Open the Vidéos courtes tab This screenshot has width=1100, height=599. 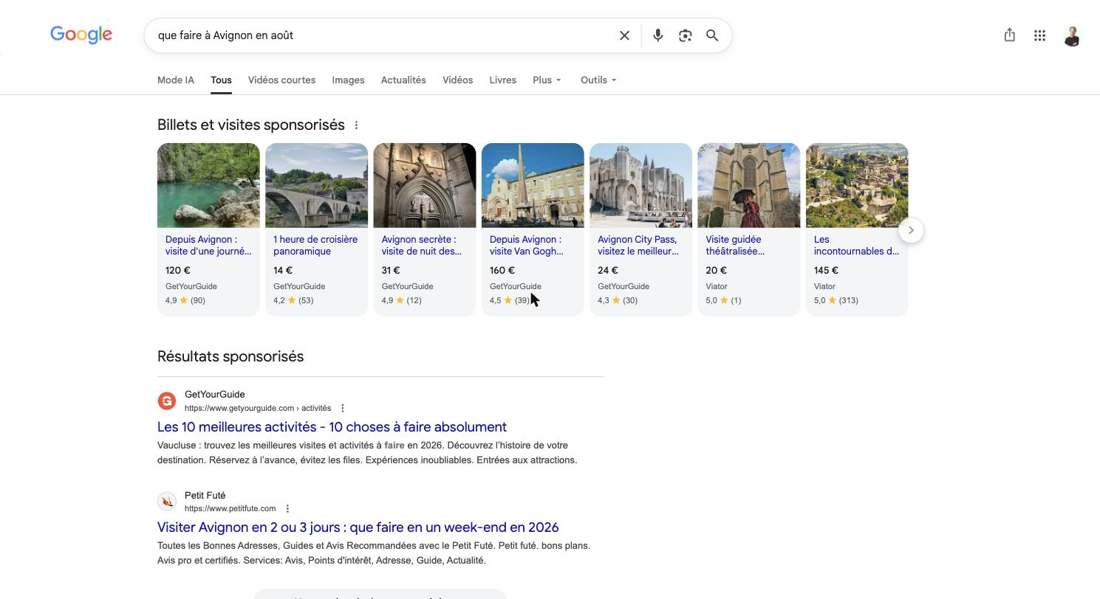point(281,80)
